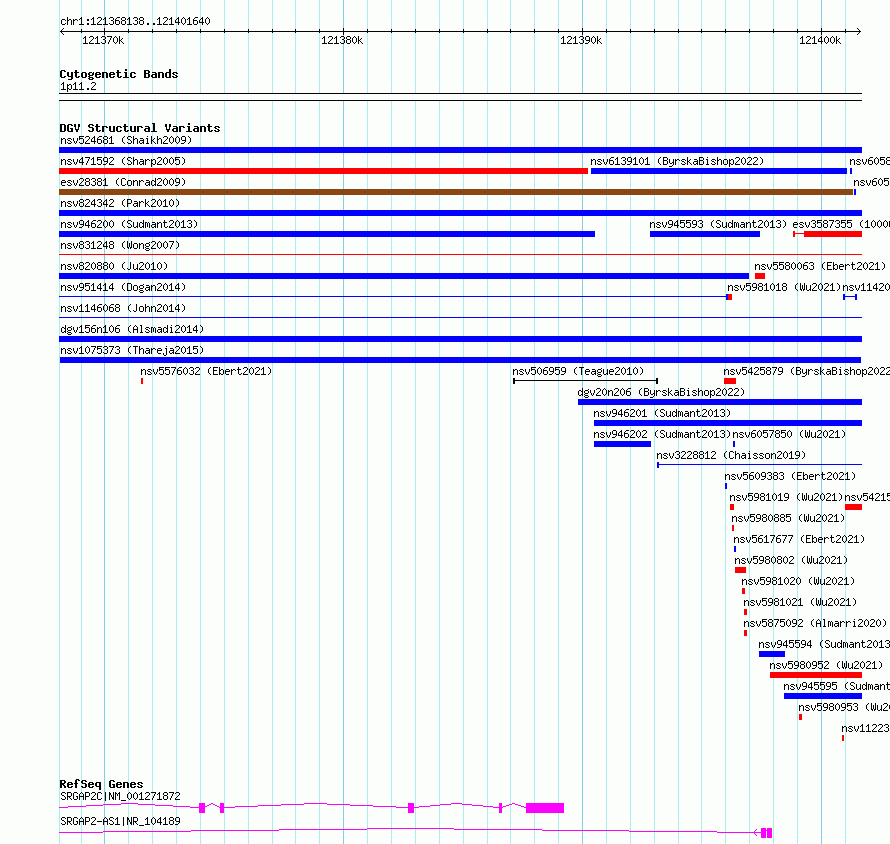Click the chr1:121368138..121401640 position text
This screenshot has height=844, width=890.
(x=135, y=21)
